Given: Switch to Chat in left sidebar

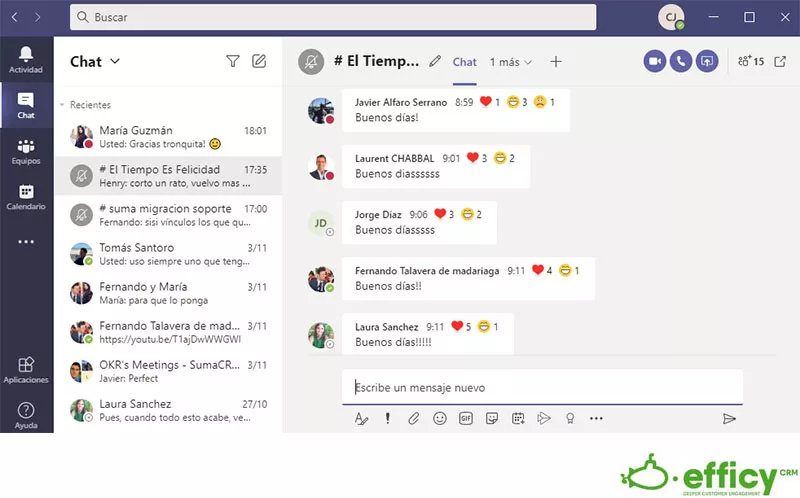Looking at the screenshot, I should pos(26,106).
